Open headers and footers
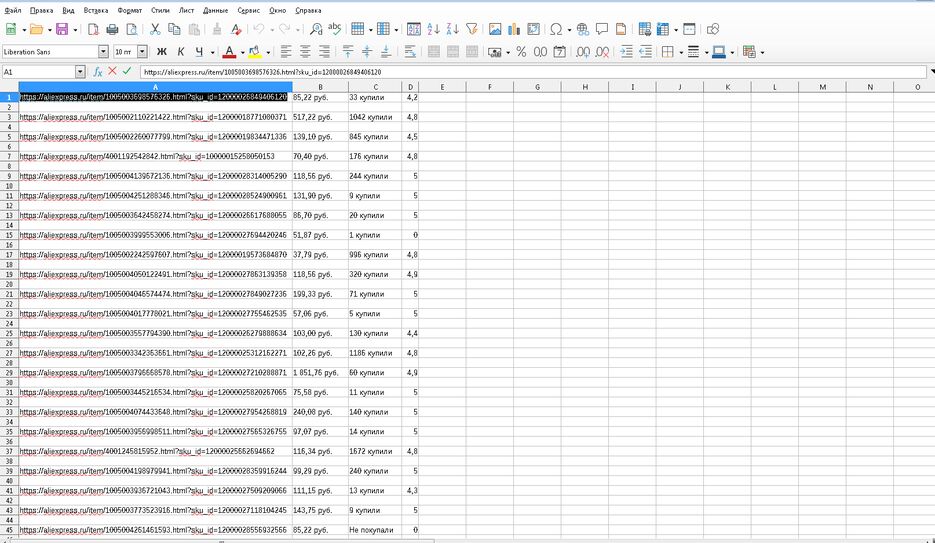Image resolution: width=935 pixels, height=543 pixels. [x=621, y=29]
